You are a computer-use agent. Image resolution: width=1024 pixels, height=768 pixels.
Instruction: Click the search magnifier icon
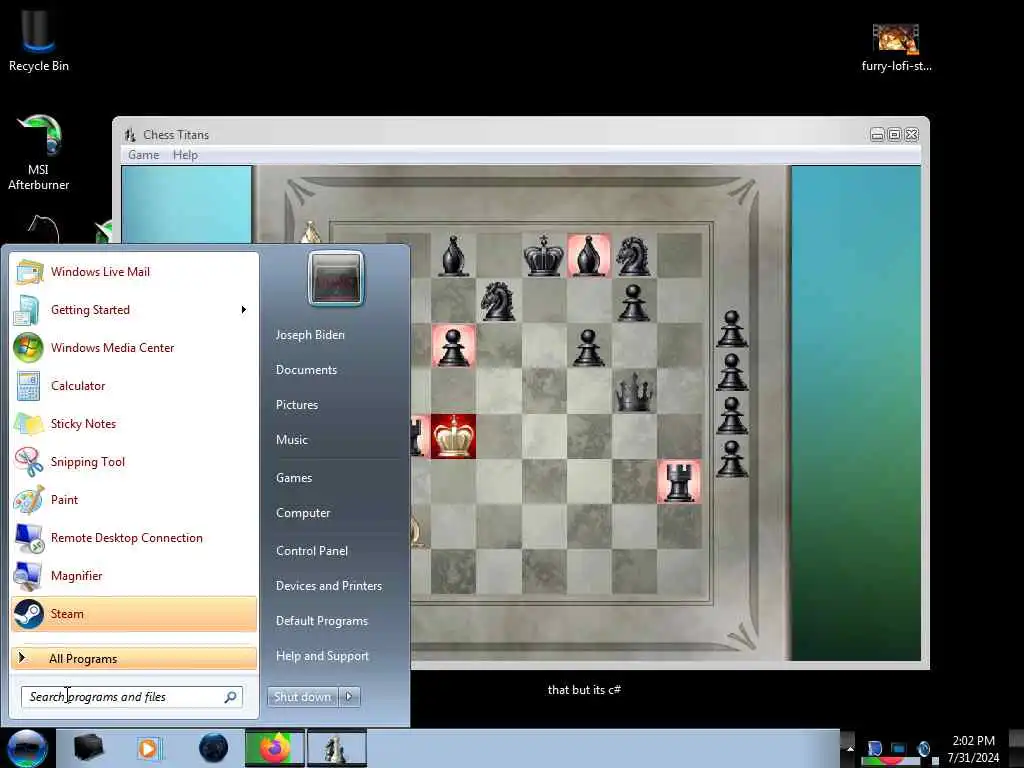(x=231, y=697)
